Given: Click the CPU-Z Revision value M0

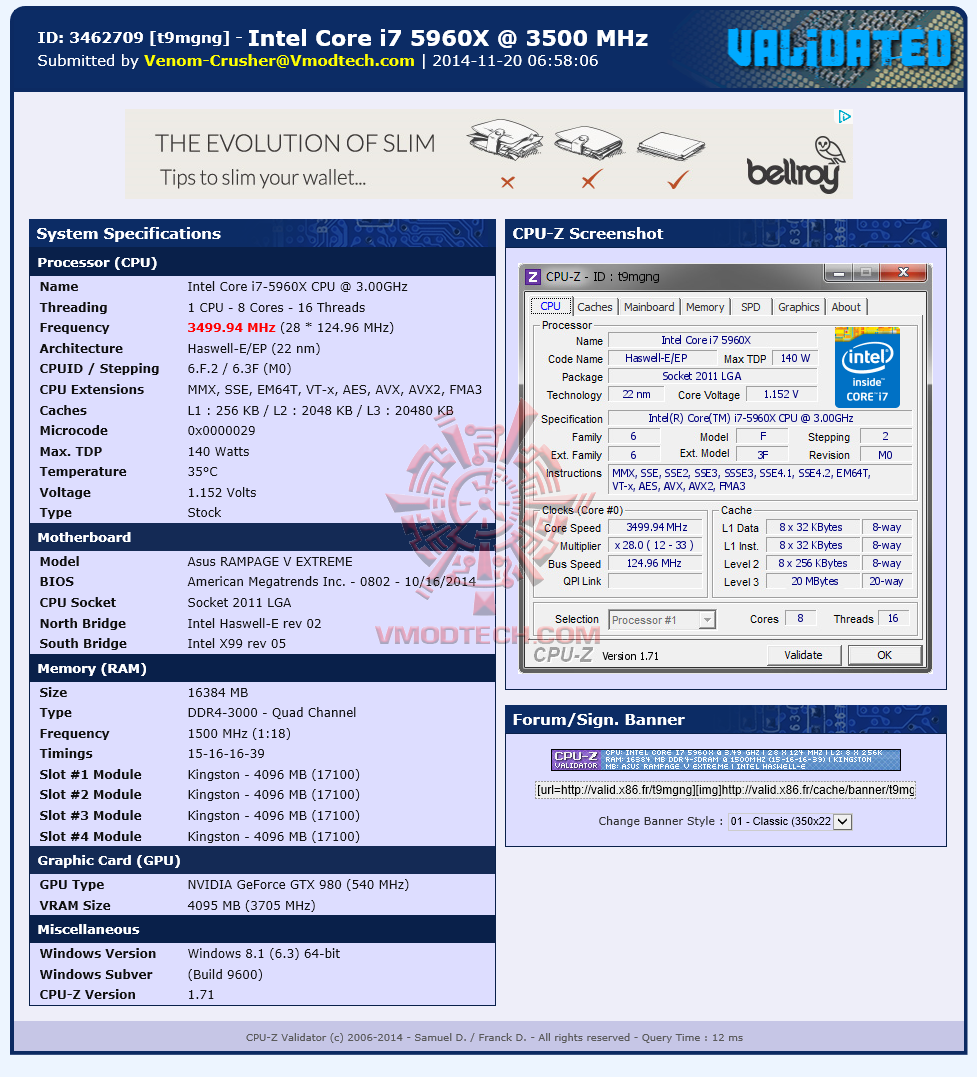Looking at the screenshot, I should [x=885, y=455].
